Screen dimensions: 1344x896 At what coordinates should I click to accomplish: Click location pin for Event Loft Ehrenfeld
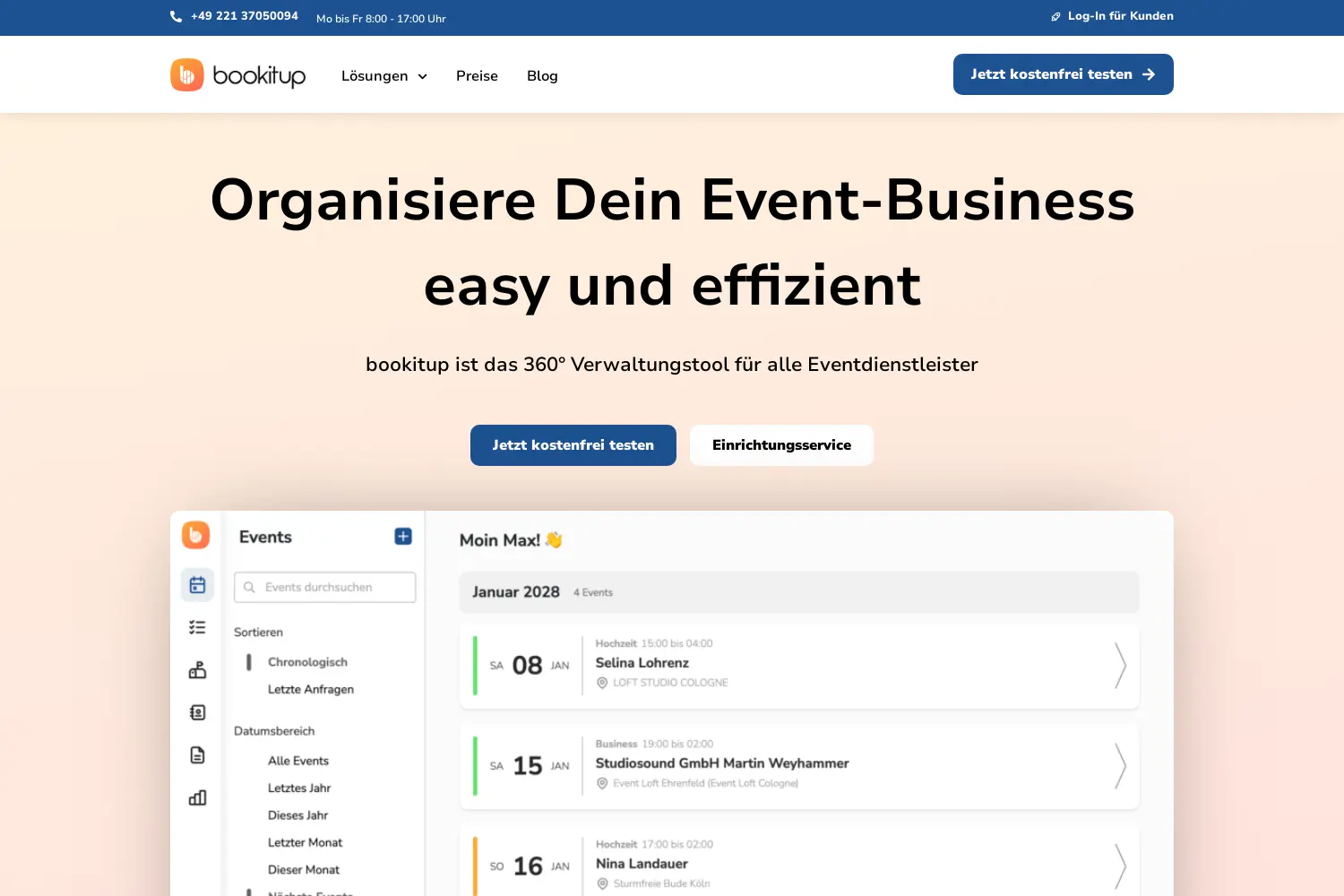click(x=602, y=783)
